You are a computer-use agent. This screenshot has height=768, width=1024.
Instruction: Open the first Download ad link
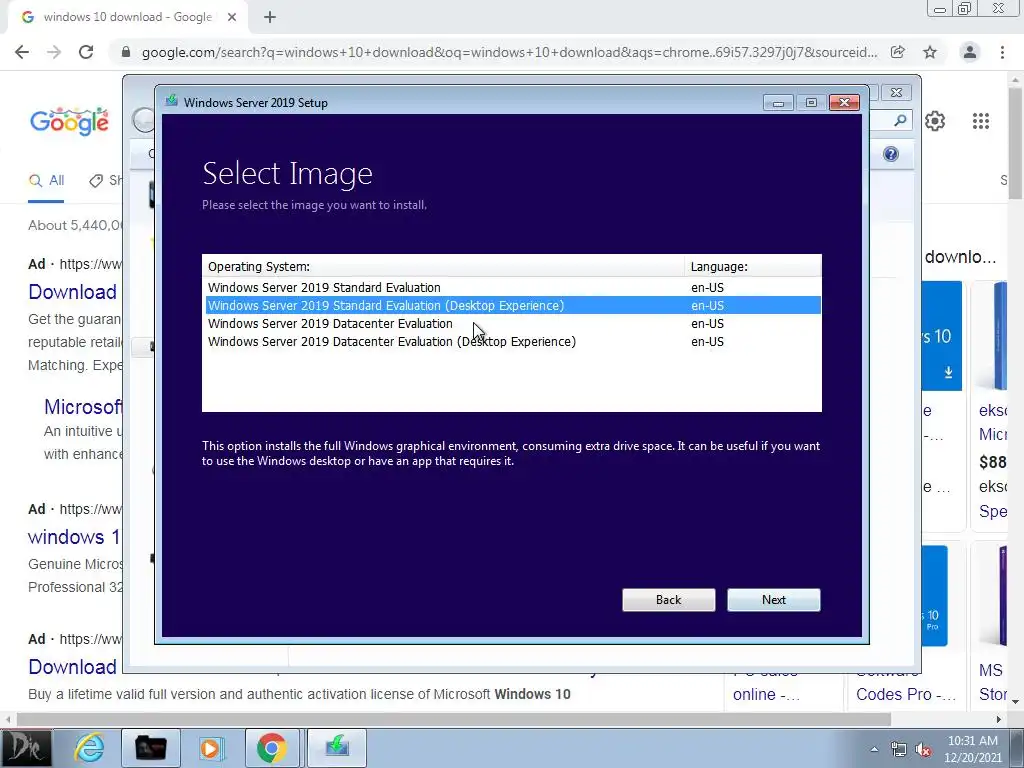coord(72,292)
